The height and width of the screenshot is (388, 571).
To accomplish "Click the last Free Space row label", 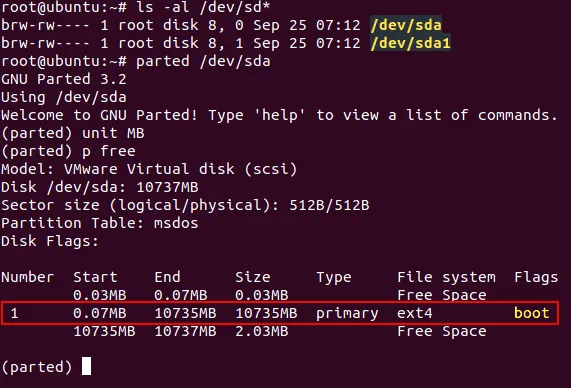I will pos(442,332).
